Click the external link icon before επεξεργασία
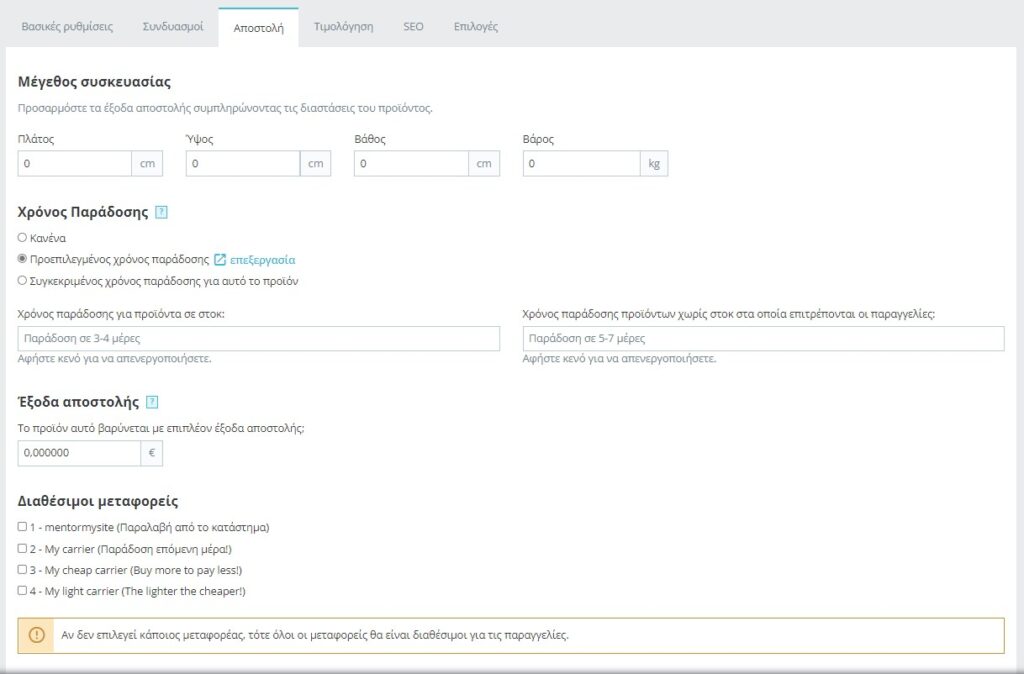Image resolution: width=1024 pixels, height=674 pixels. (x=220, y=259)
